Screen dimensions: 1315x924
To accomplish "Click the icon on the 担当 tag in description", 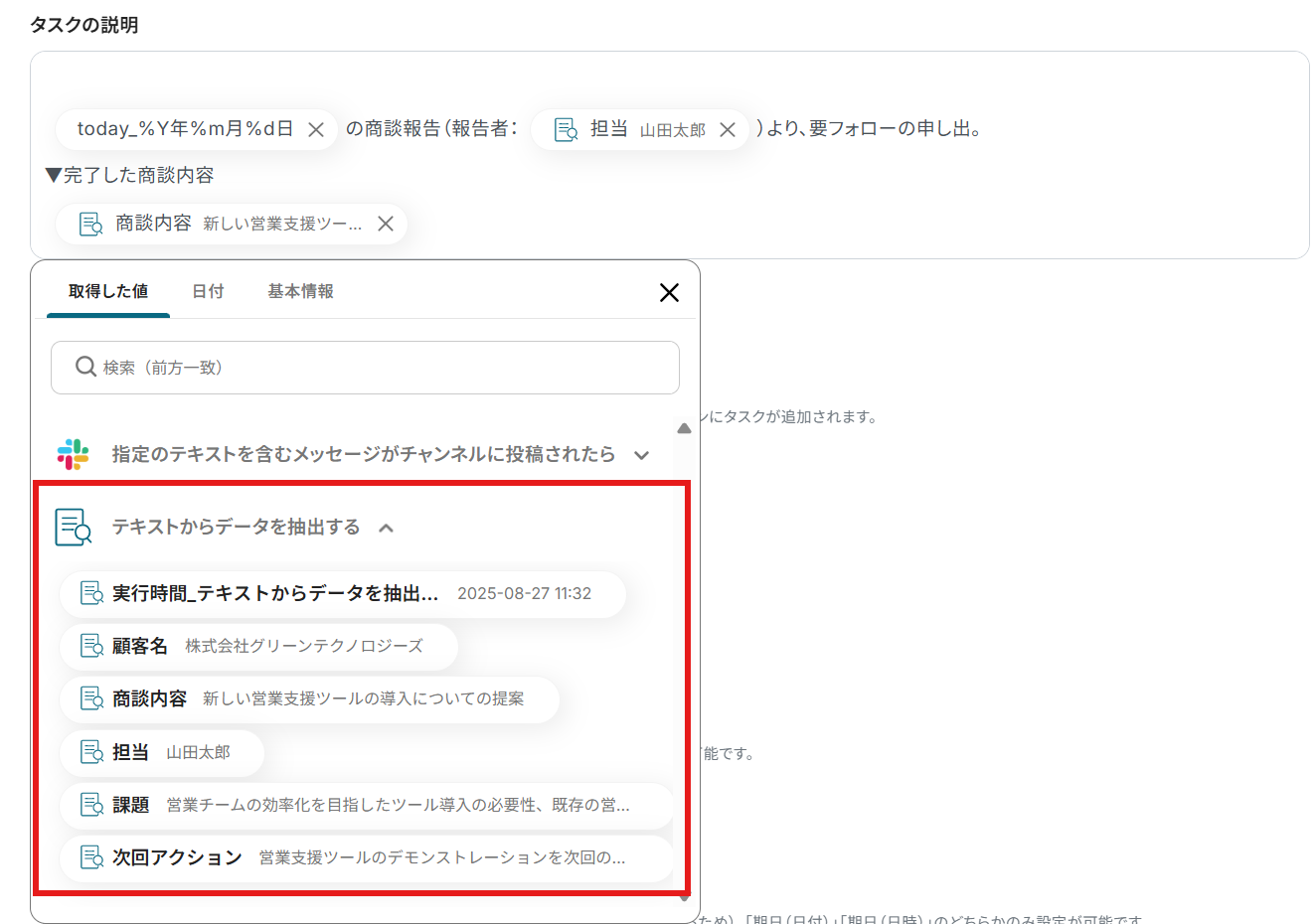I will (x=566, y=130).
